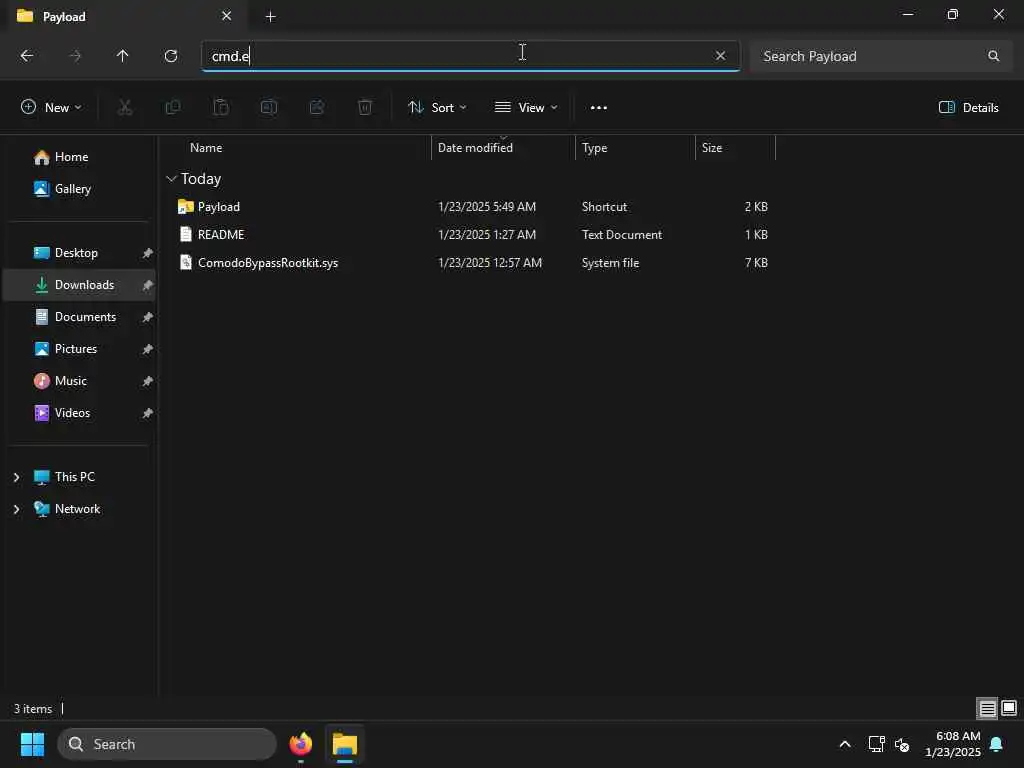Go forward with the right arrow button

[75, 56]
